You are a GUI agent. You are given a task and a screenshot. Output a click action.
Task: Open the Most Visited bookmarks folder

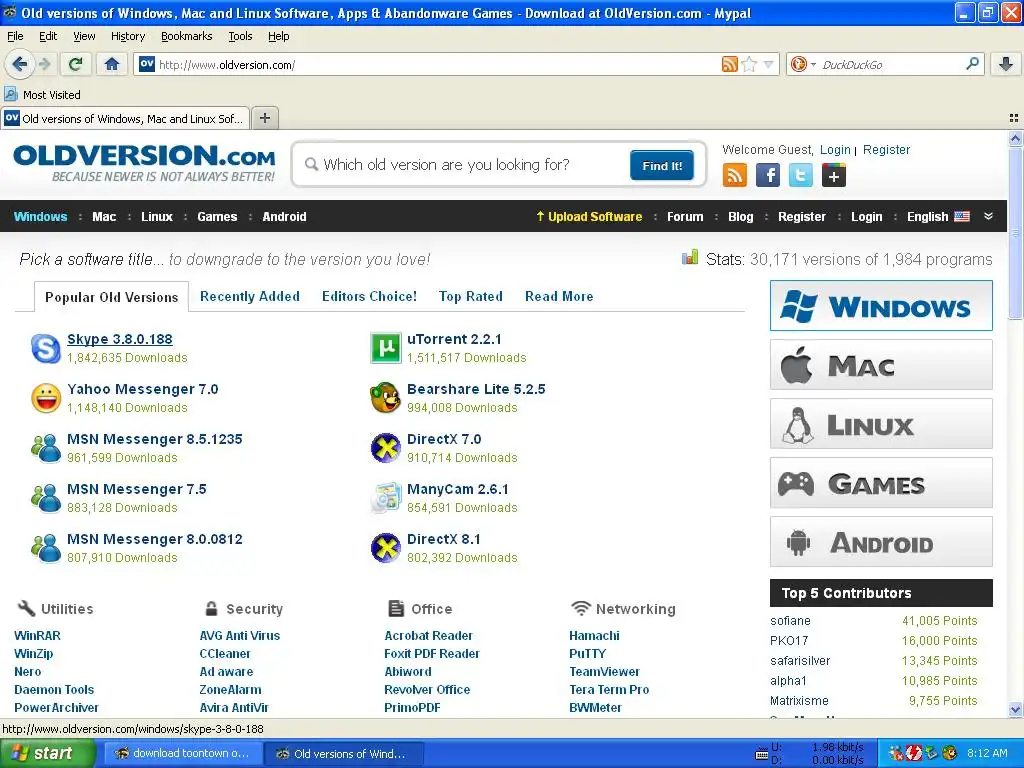42,95
